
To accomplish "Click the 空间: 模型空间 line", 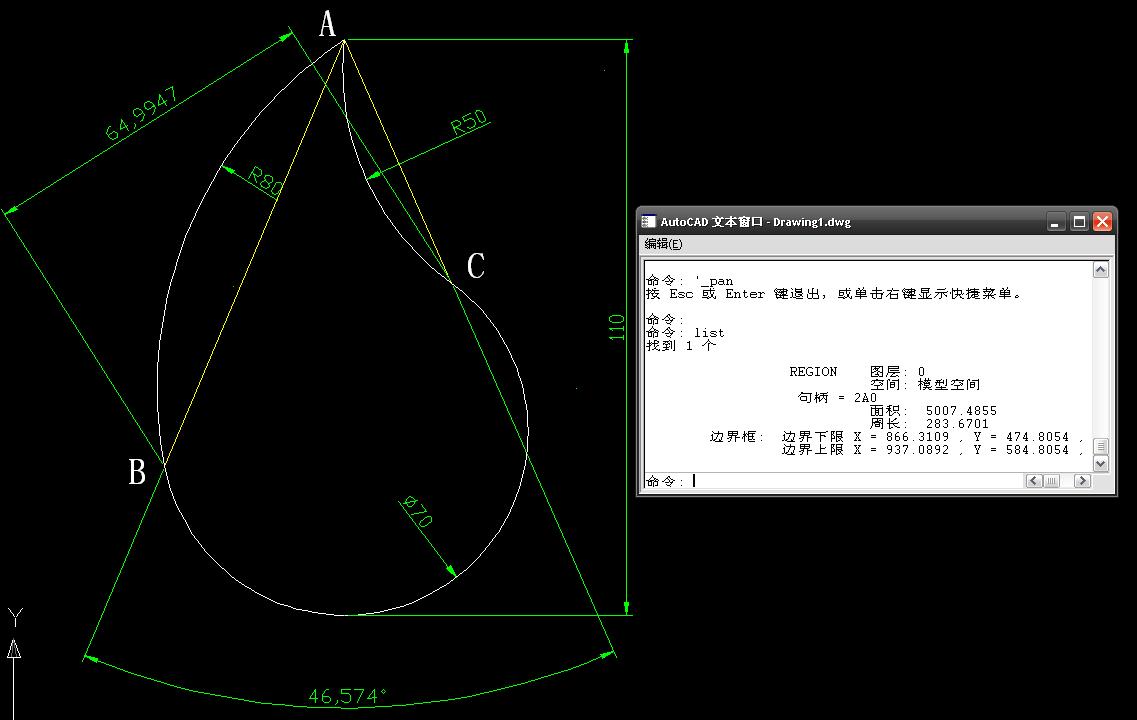I will point(925,385).
